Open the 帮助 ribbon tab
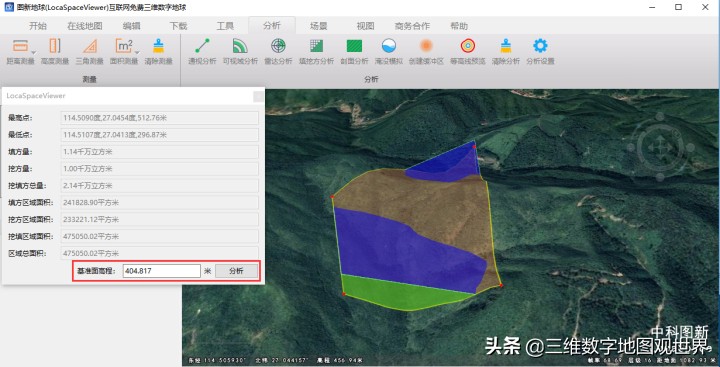This screenshot has width=720, height=367. [x=459, y=26]
